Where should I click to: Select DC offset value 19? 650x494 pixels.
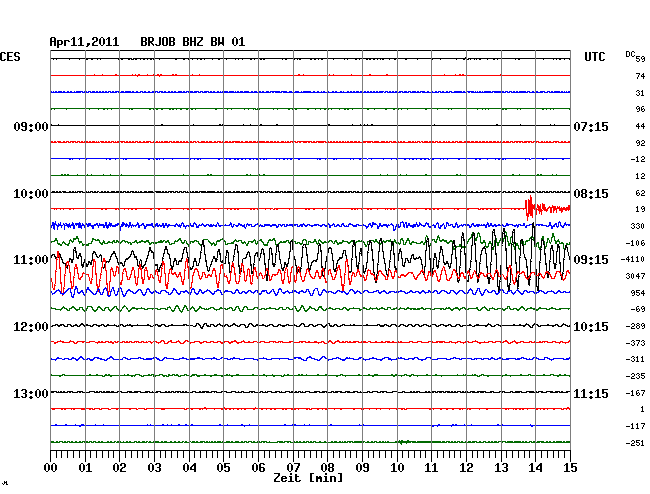(x=640, y=209)
